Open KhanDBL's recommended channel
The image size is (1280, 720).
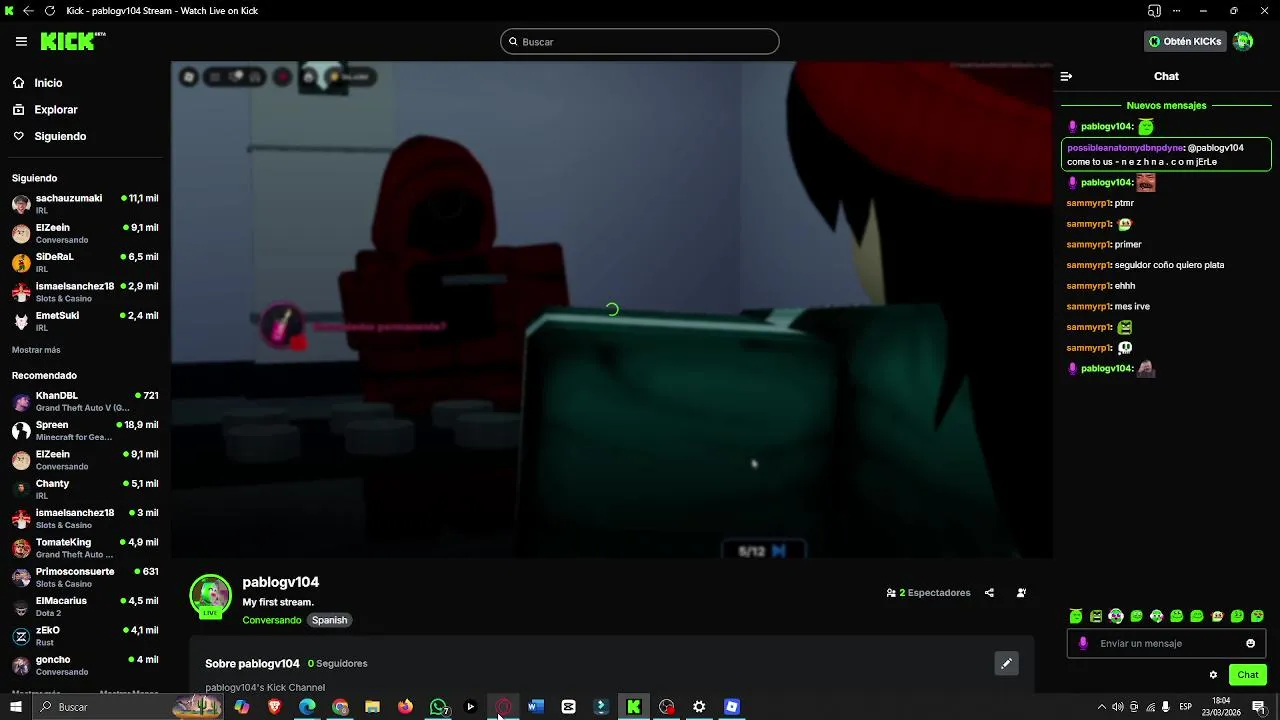(x=85, y=401)
